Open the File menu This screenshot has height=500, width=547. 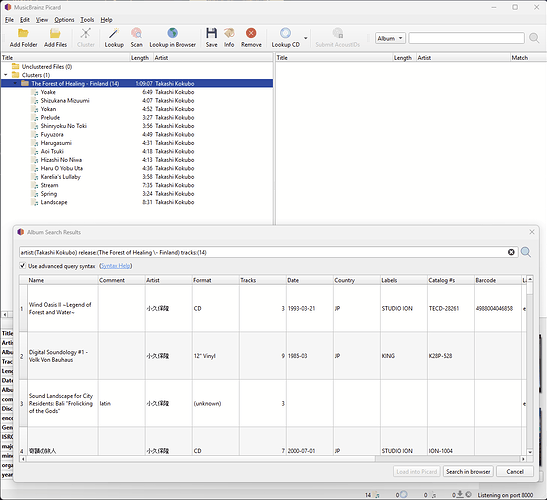[x=9, y=20]
